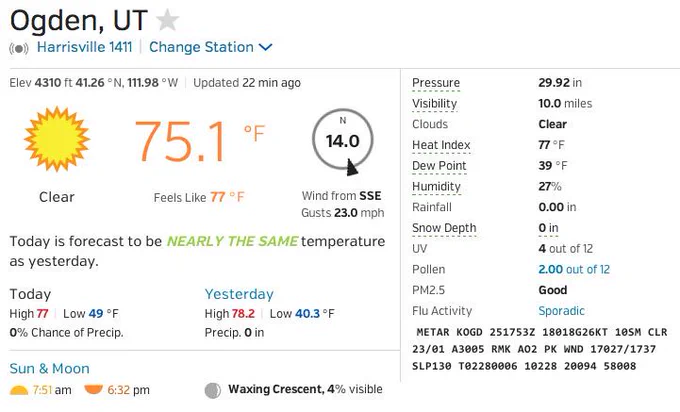Click the Pressure label definition

pos(436,83)
